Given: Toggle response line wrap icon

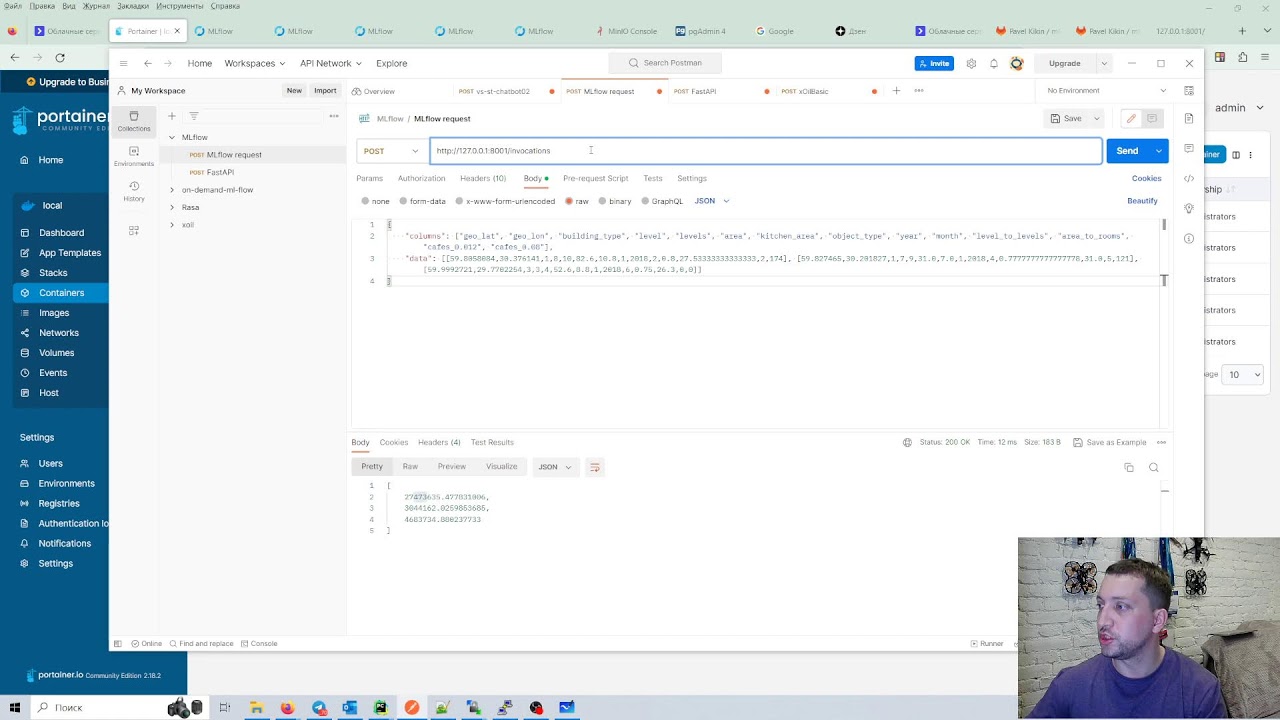Looking at the screenshot, I should tap(594, 467).
